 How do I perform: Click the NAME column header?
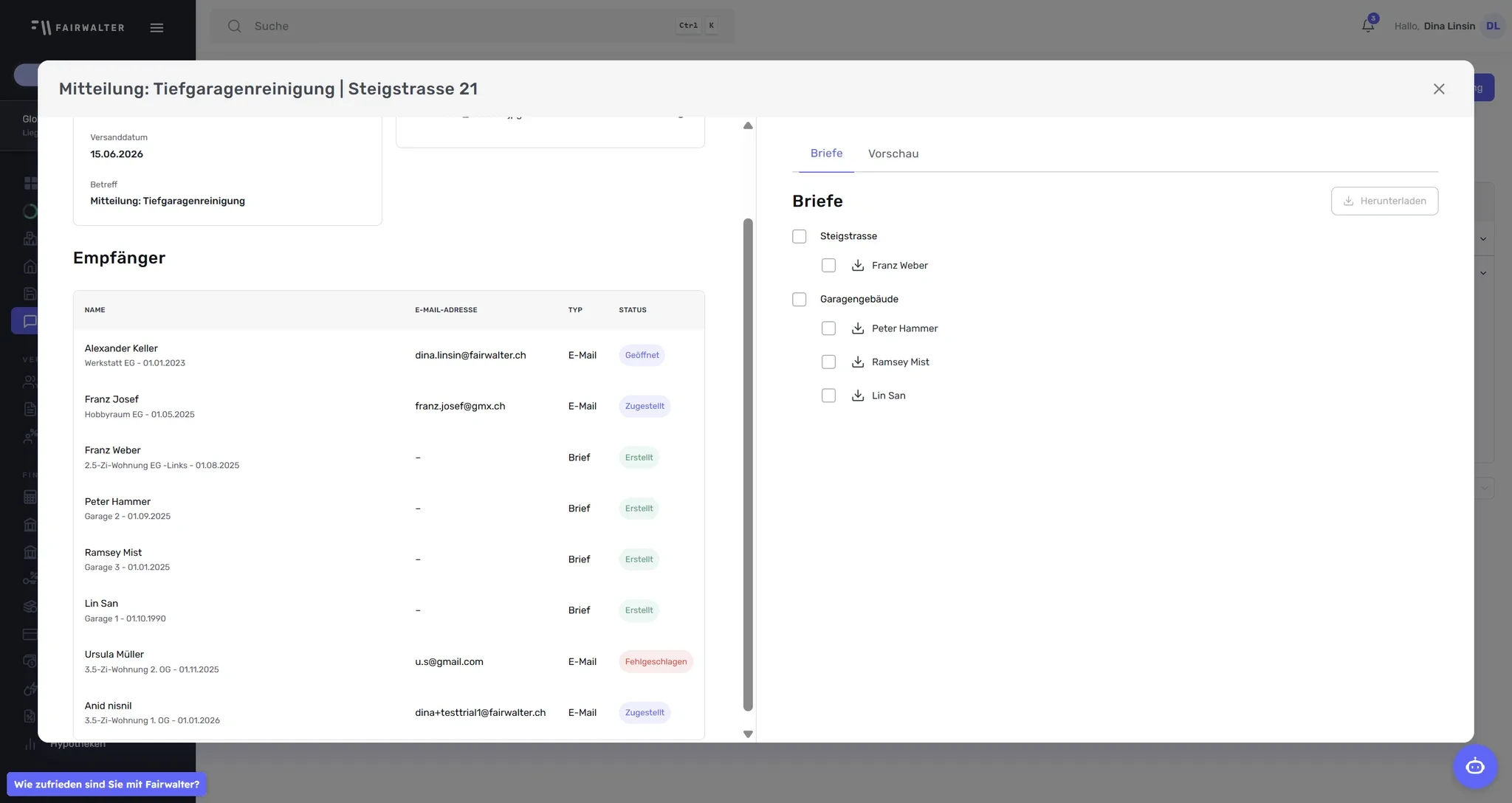(94, 310)
